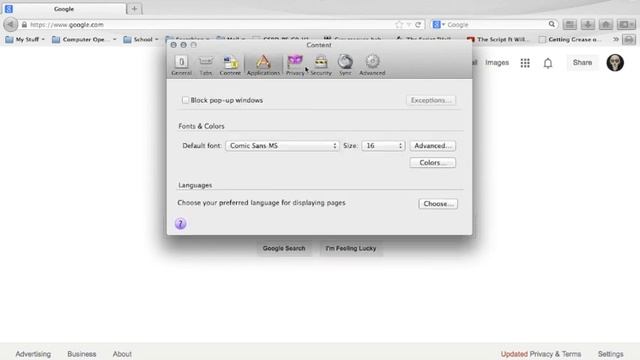Click the icon after the bookmarks chevron
Viewport: 640px width, 360px height.
[x=629, y=39]
